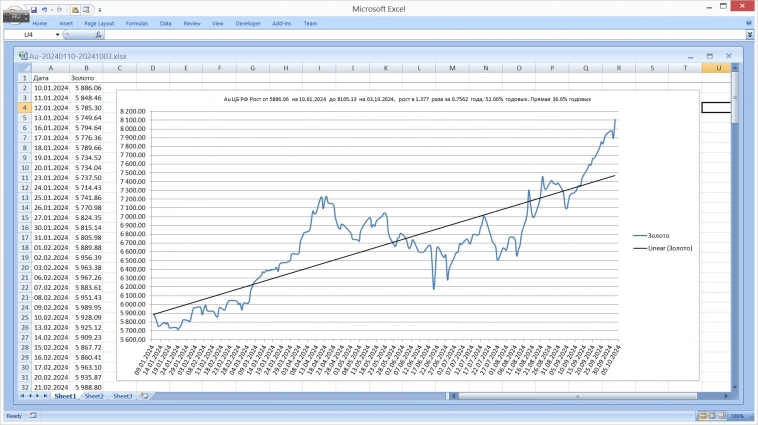This screenshot has height=425, width=758.
Task: Switch to the Formulas tab
Action: (x=137, y=23)
